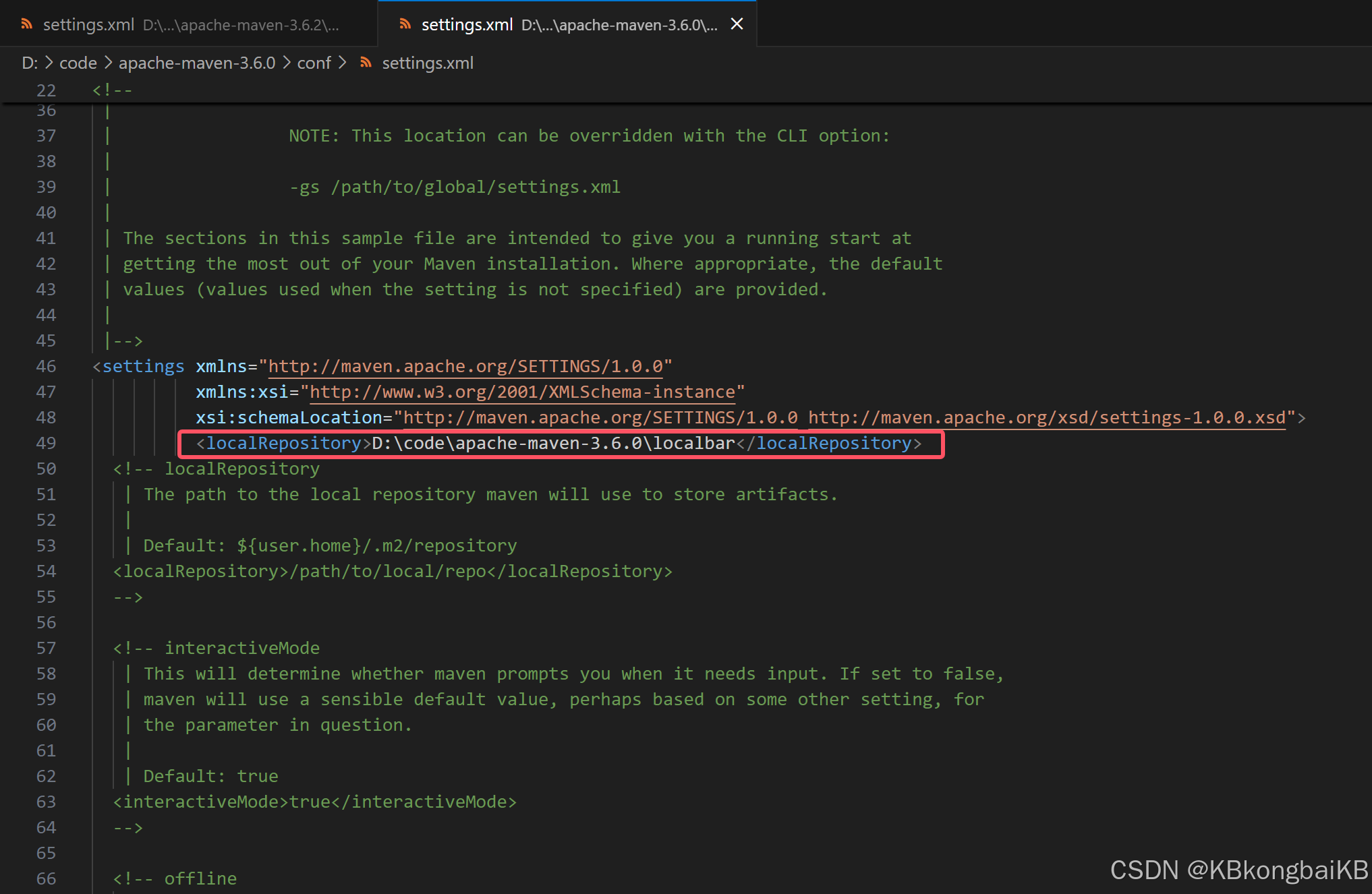1372x894 pixels.
Task: Click the localRepository opening tag on line 49
Action: pyautogui.click(x=283, y=443)
